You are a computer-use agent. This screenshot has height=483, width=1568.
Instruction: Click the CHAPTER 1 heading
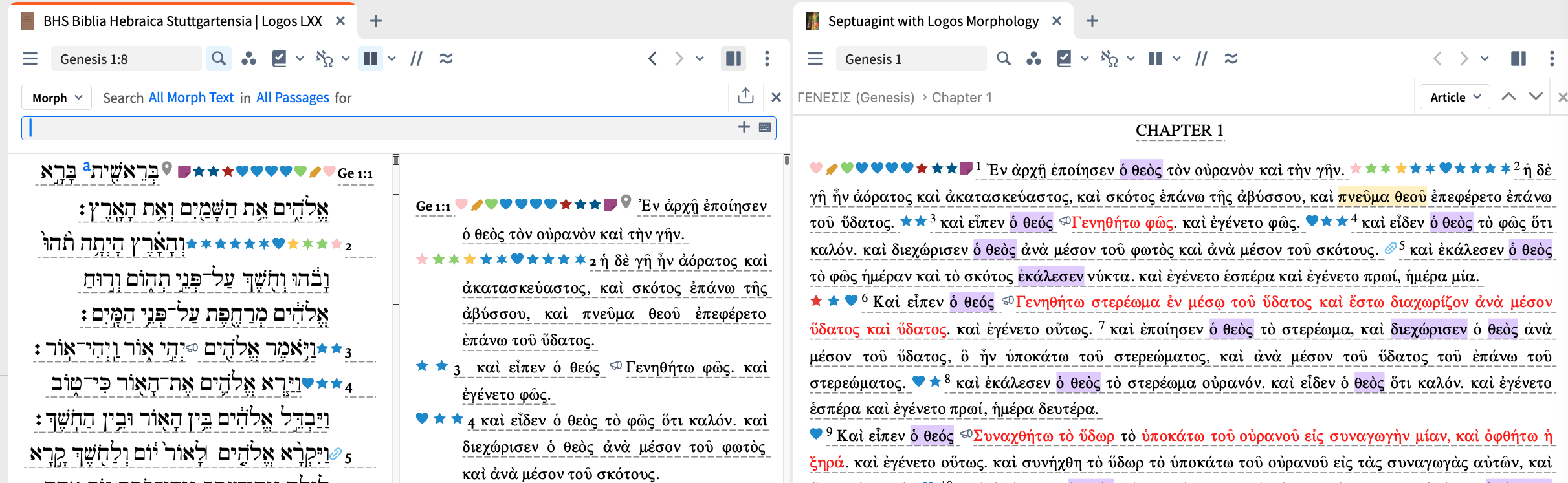coord(1180,131)
